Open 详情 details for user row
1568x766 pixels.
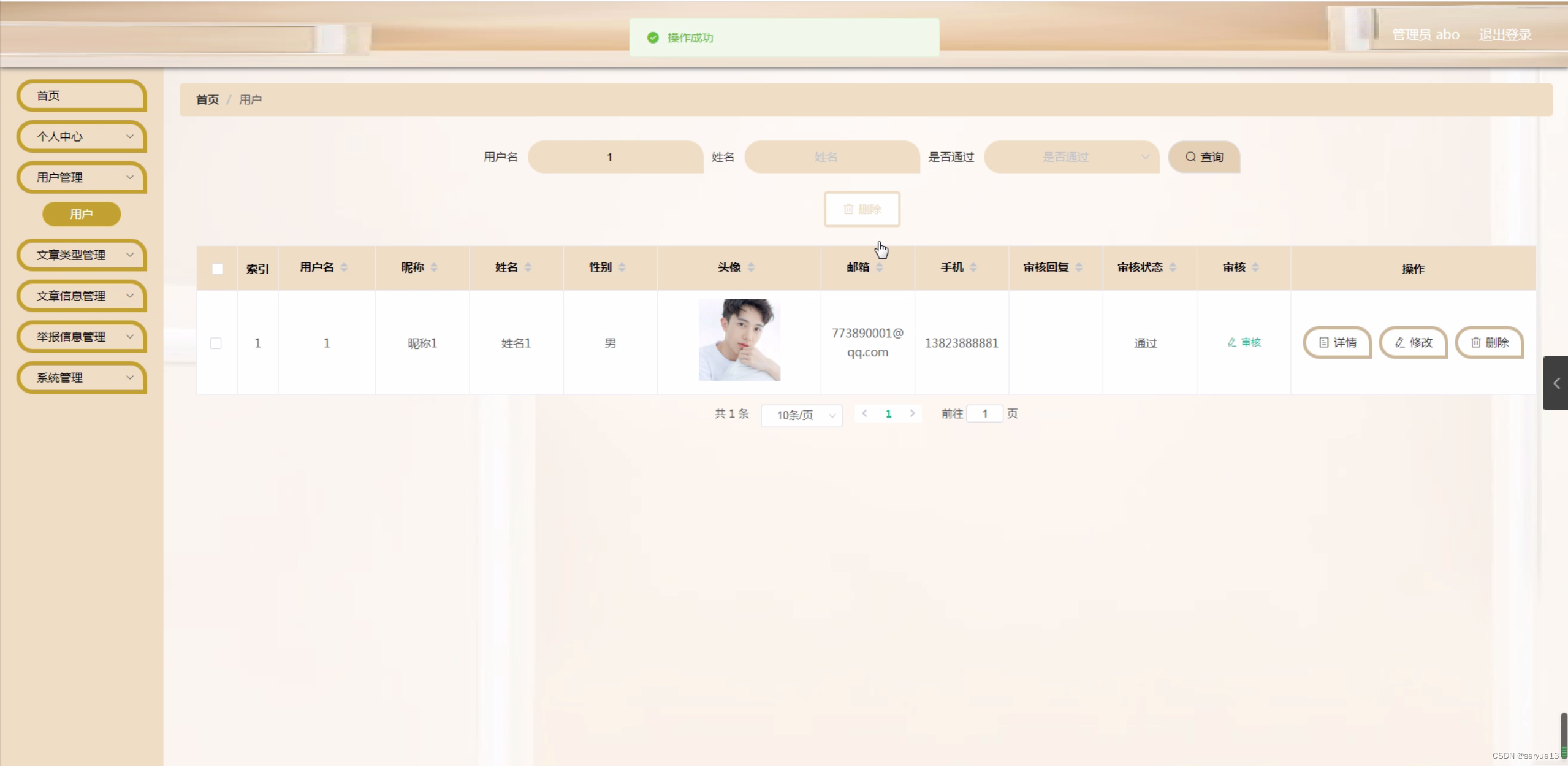point(1337,342)
